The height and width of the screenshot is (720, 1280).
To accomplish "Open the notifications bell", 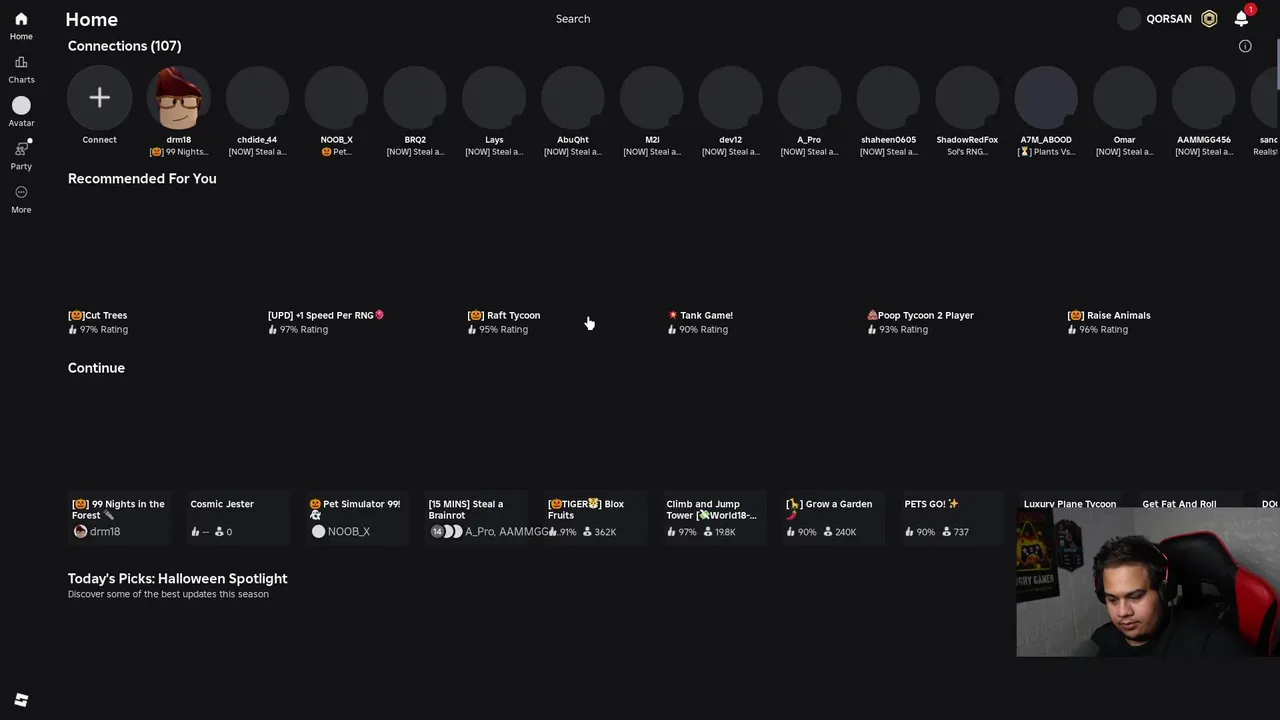I will coord(1241,19).
